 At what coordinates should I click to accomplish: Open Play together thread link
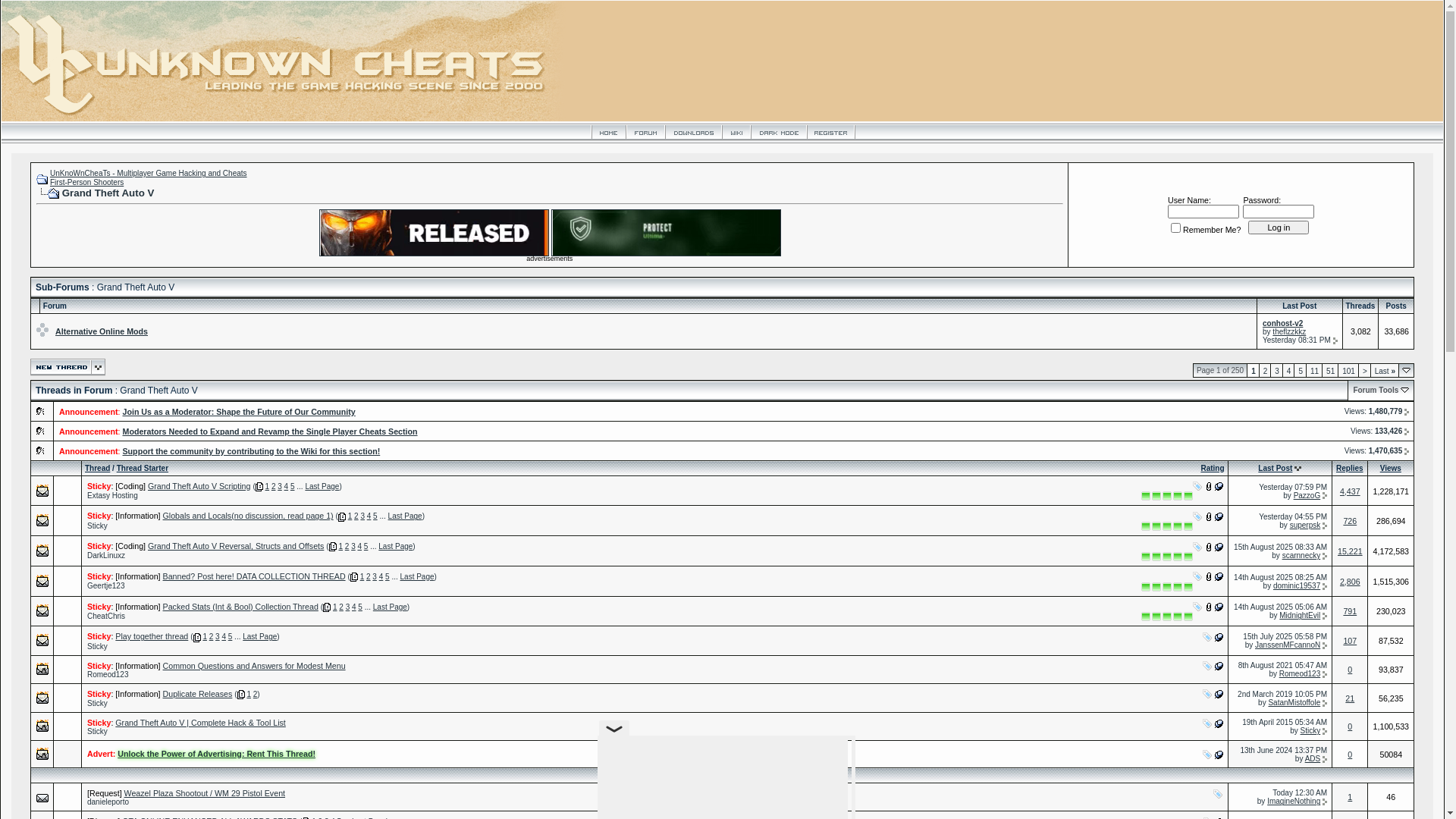(152, 636)
